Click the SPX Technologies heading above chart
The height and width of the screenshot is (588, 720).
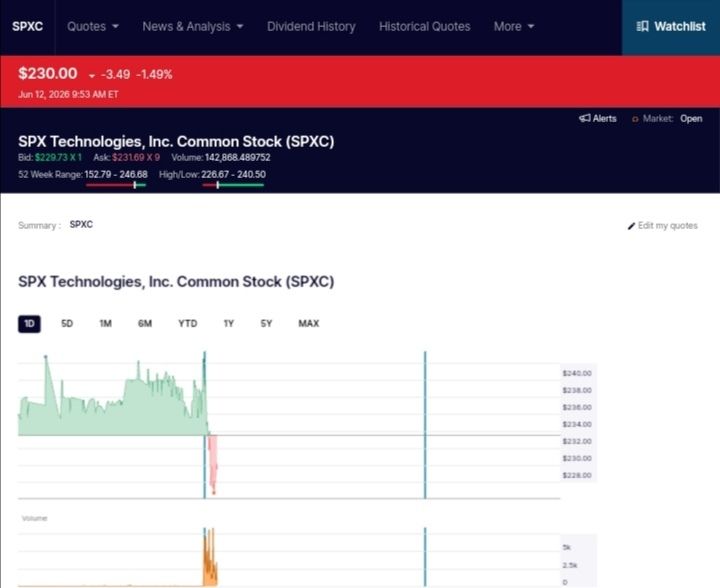pos(176,281)
